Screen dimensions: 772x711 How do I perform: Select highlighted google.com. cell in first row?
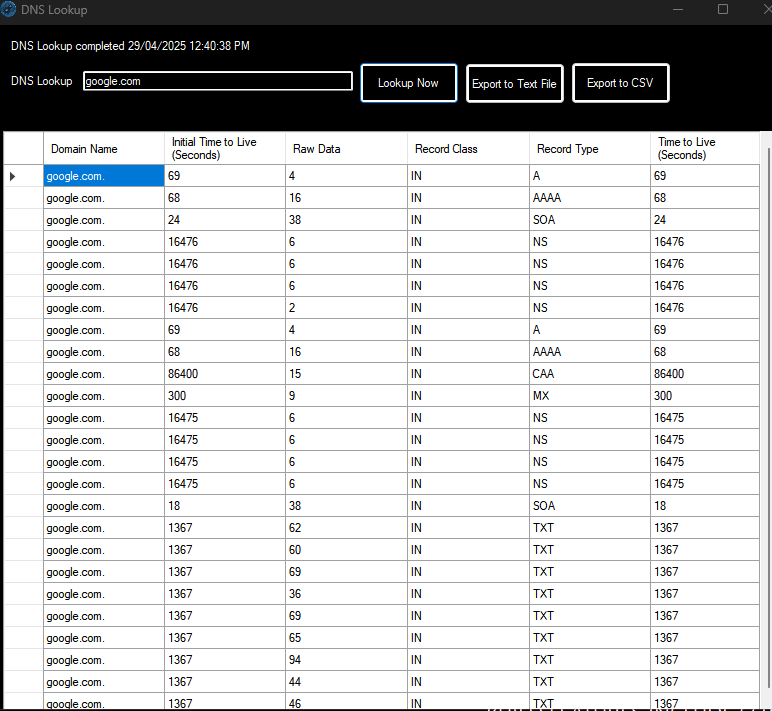(104, 176)
